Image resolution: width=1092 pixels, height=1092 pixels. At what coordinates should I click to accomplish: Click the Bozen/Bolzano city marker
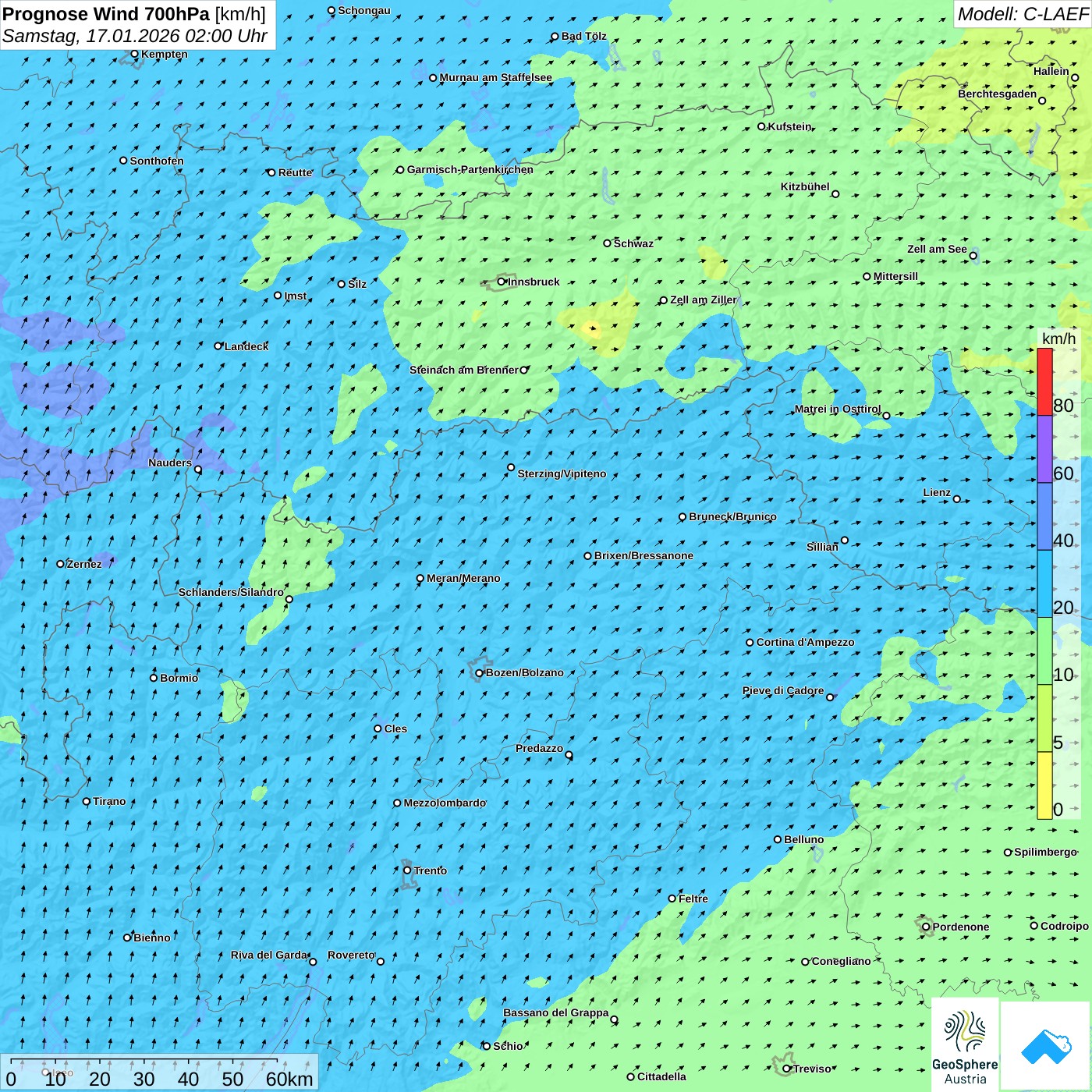(x=480, y=673)
